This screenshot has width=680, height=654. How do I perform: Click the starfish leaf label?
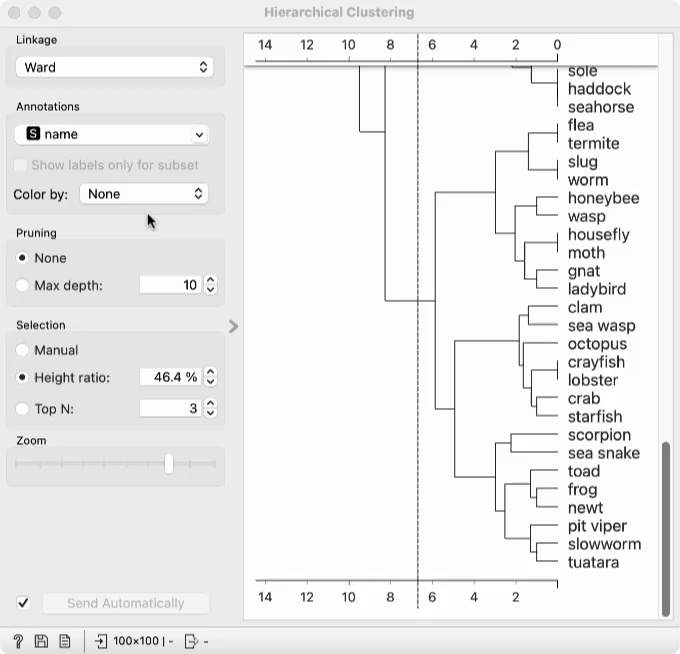pos(595,417)
